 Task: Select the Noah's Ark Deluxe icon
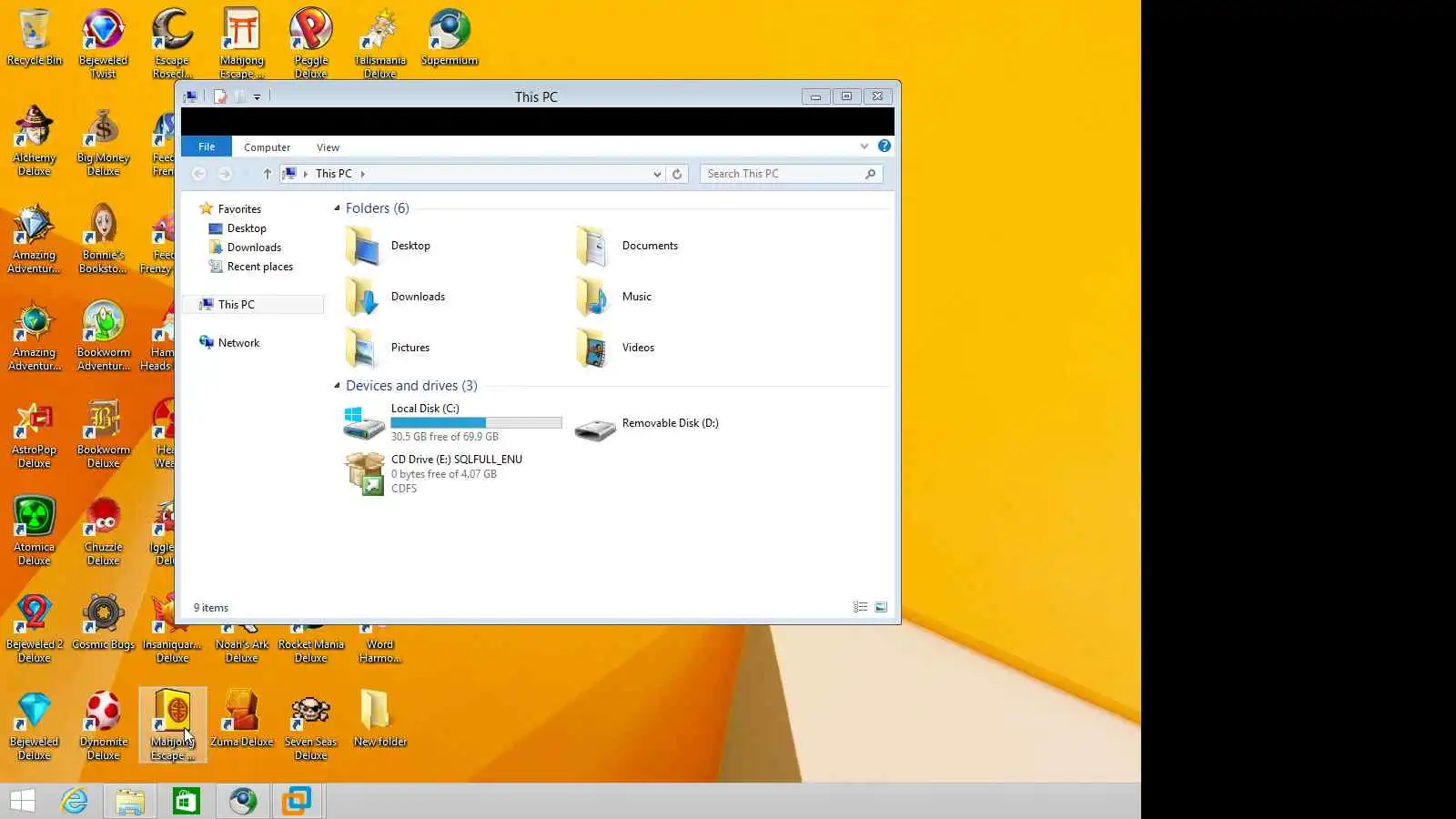242,643
